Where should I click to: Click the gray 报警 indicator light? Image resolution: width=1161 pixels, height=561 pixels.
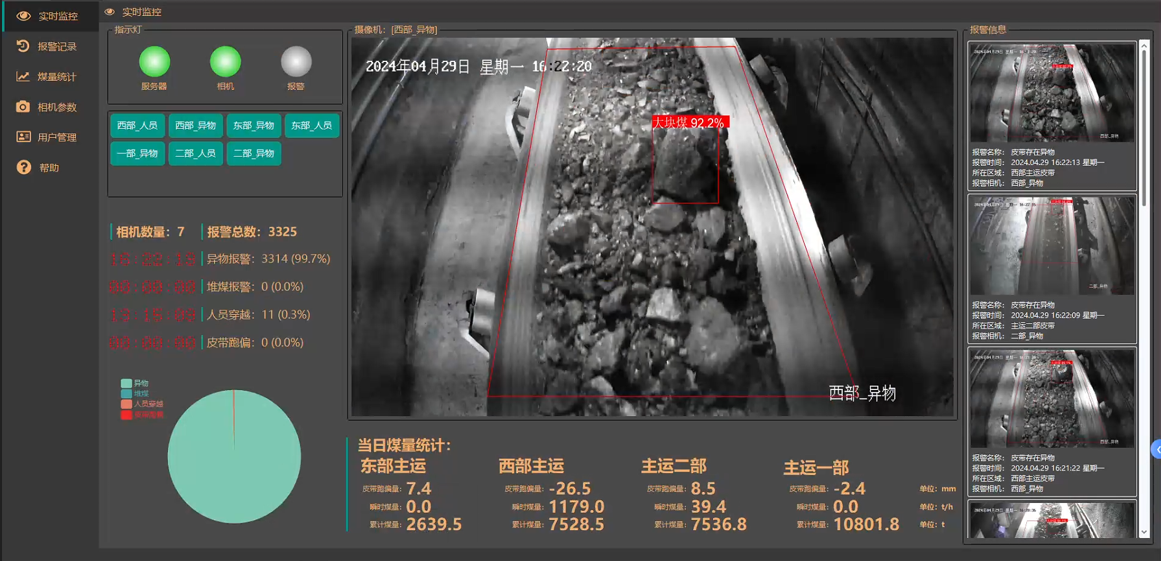pyautogui.click(x=296, y=62)
